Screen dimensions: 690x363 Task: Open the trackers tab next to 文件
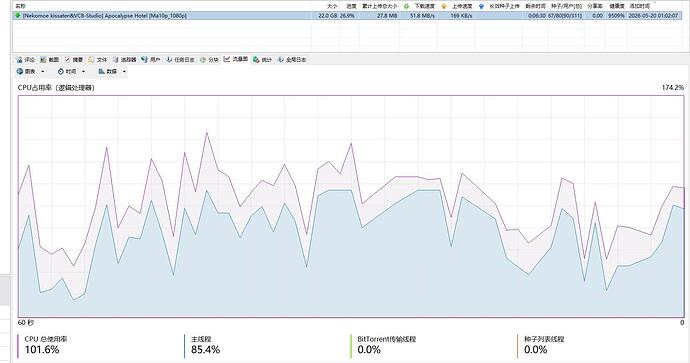125,59
